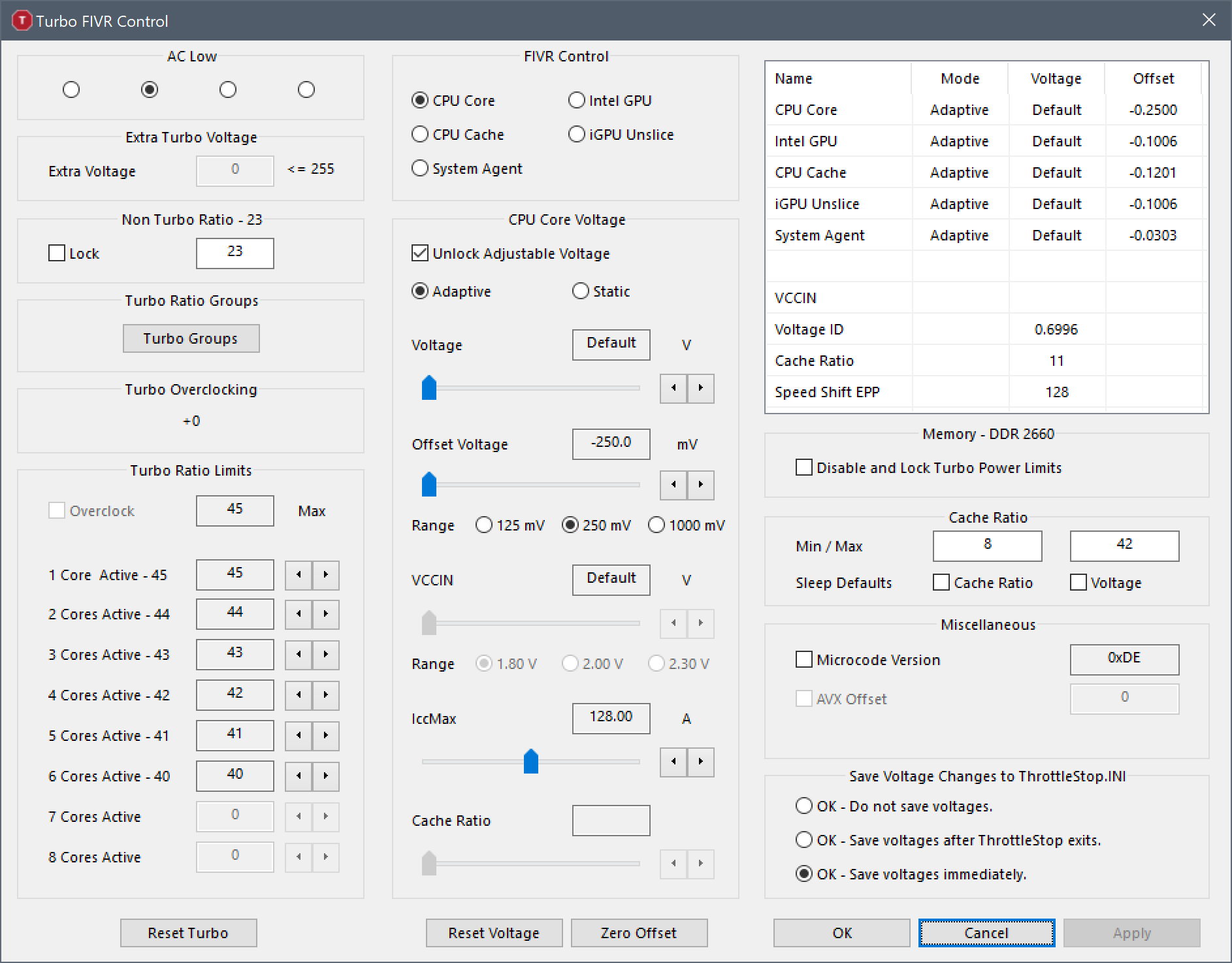
Task: Click the Offset Voltage left arrow button
Action: 673,485
